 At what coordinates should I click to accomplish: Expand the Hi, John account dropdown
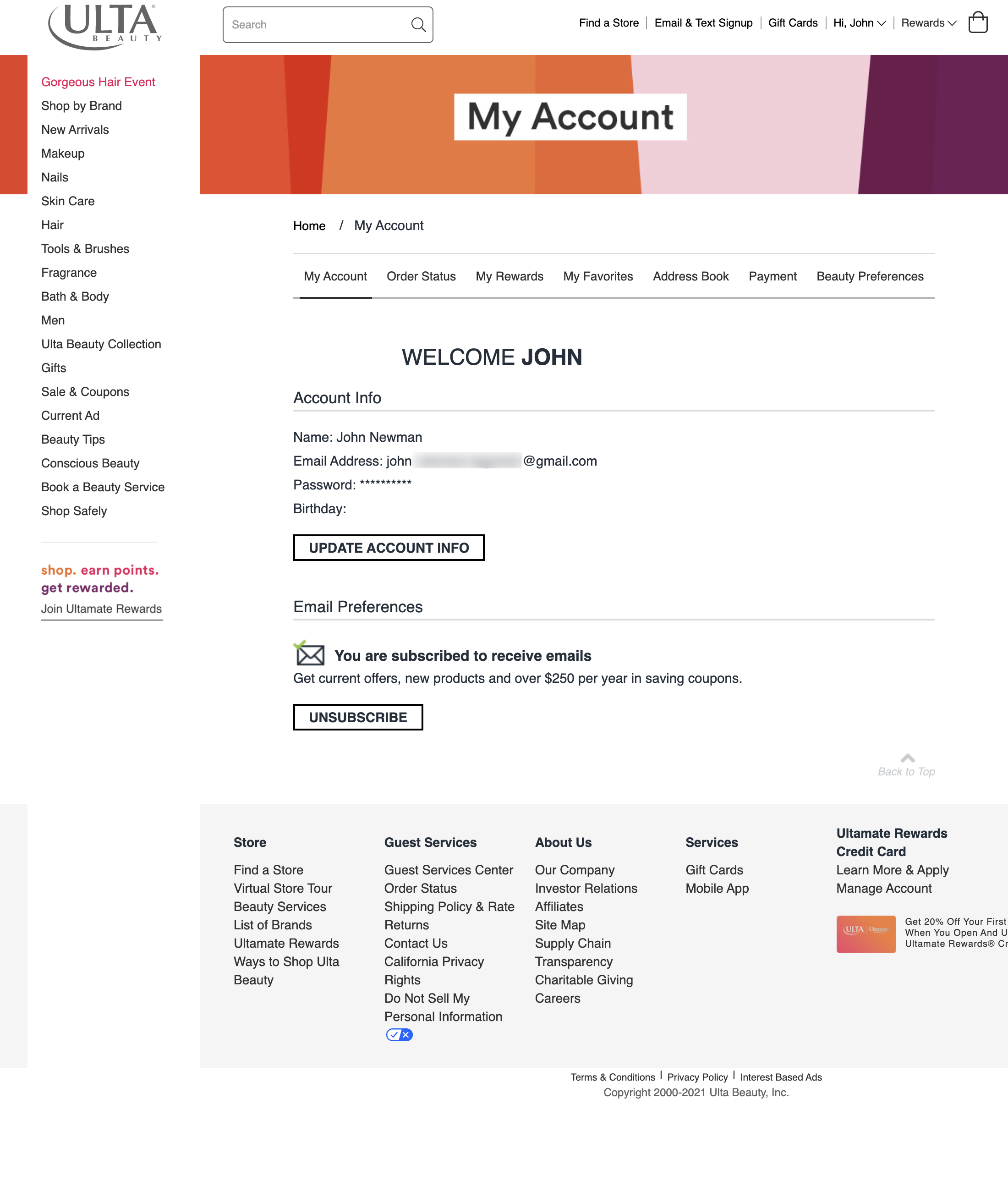coord(857,23)
